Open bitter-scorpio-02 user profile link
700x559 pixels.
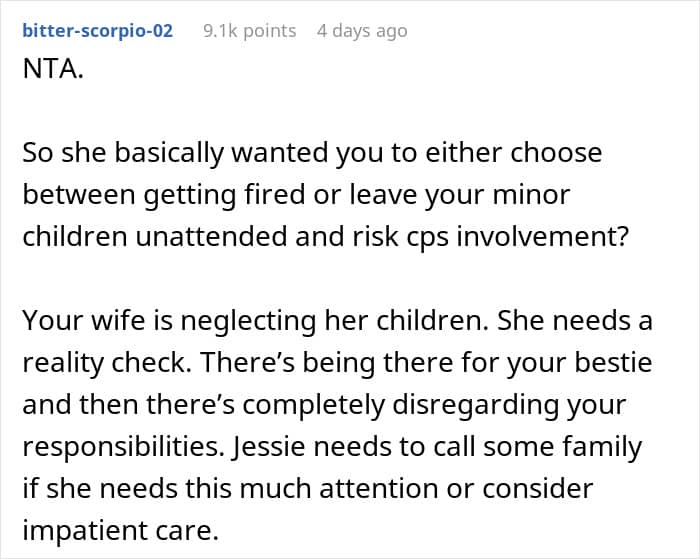97,31
